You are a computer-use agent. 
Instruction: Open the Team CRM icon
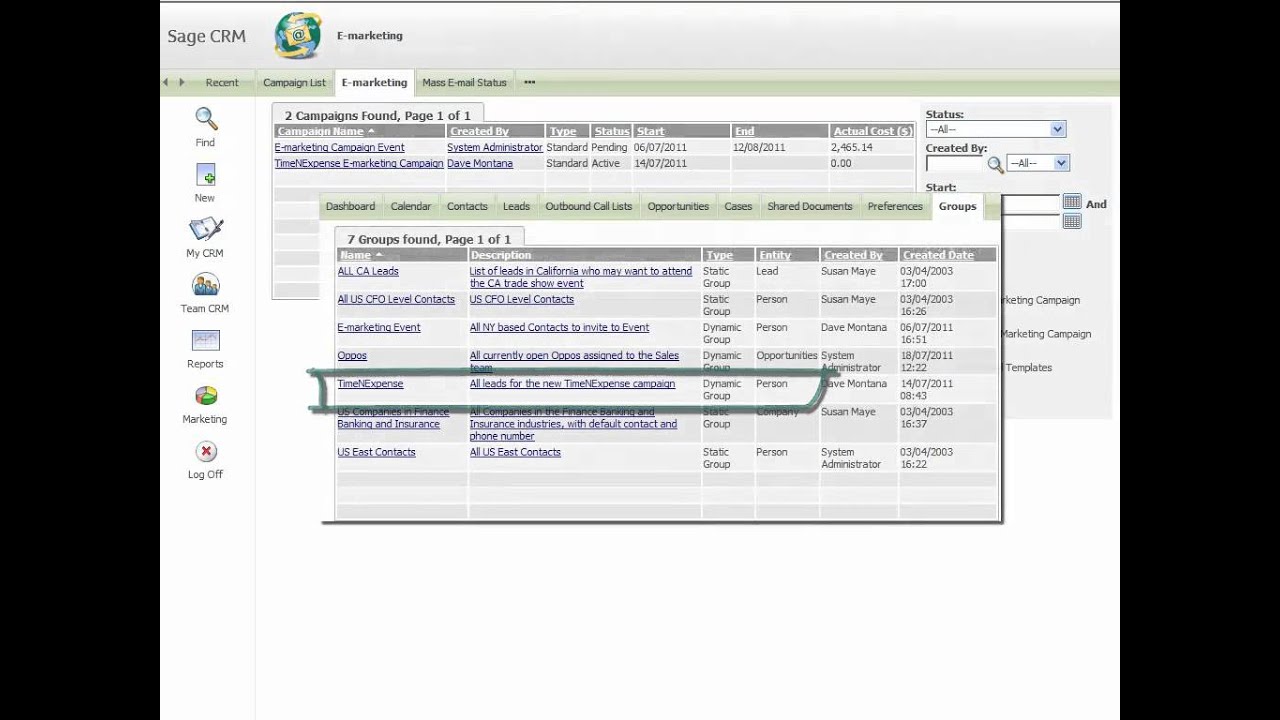(206, 286)
